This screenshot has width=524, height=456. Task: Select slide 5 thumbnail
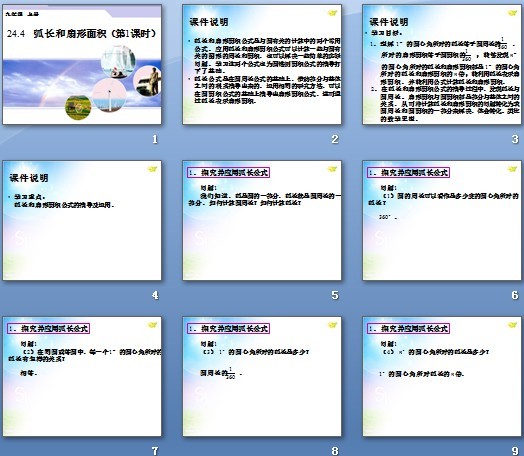pyautogui.click(x=262, y=220)
